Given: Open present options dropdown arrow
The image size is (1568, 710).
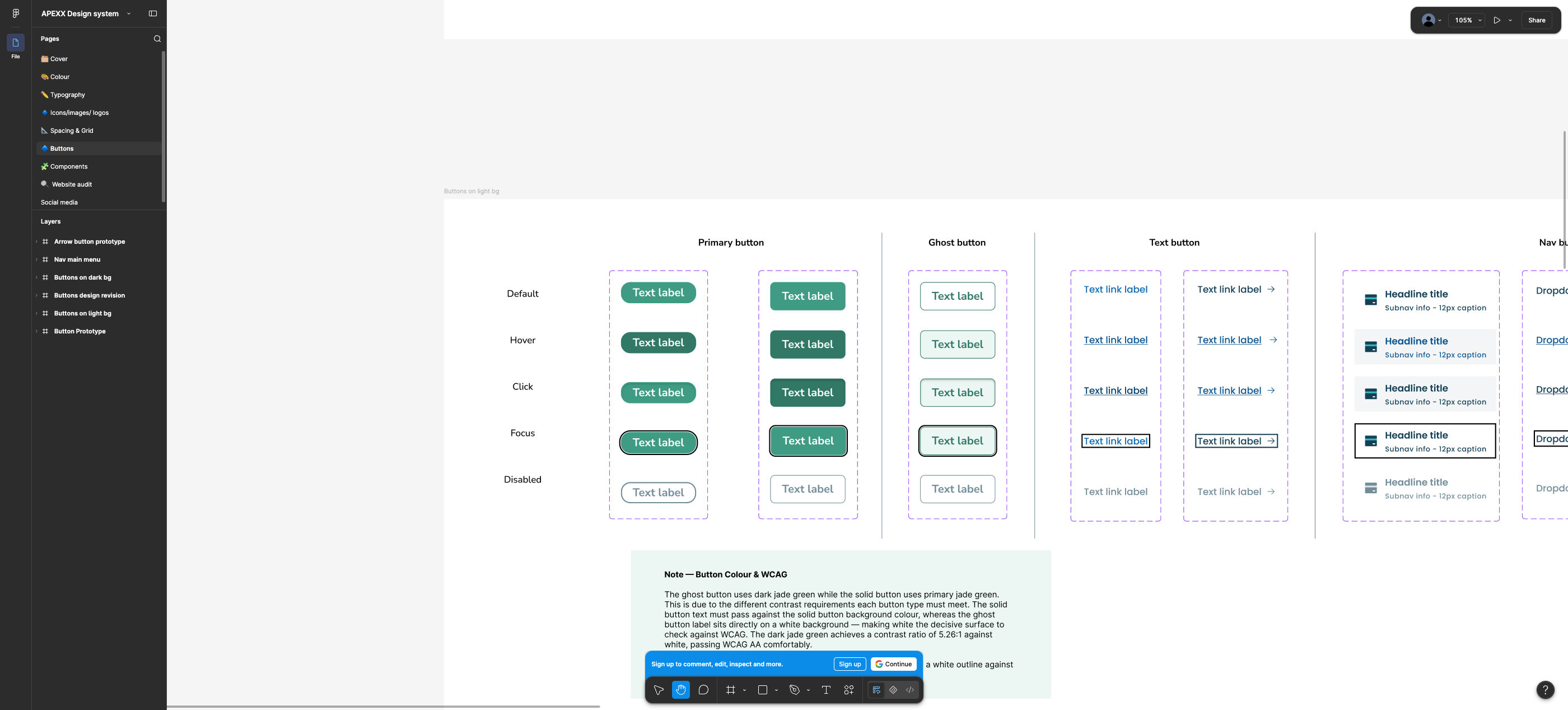Looking at the screenshot, I should click(x=1510, y=20).
